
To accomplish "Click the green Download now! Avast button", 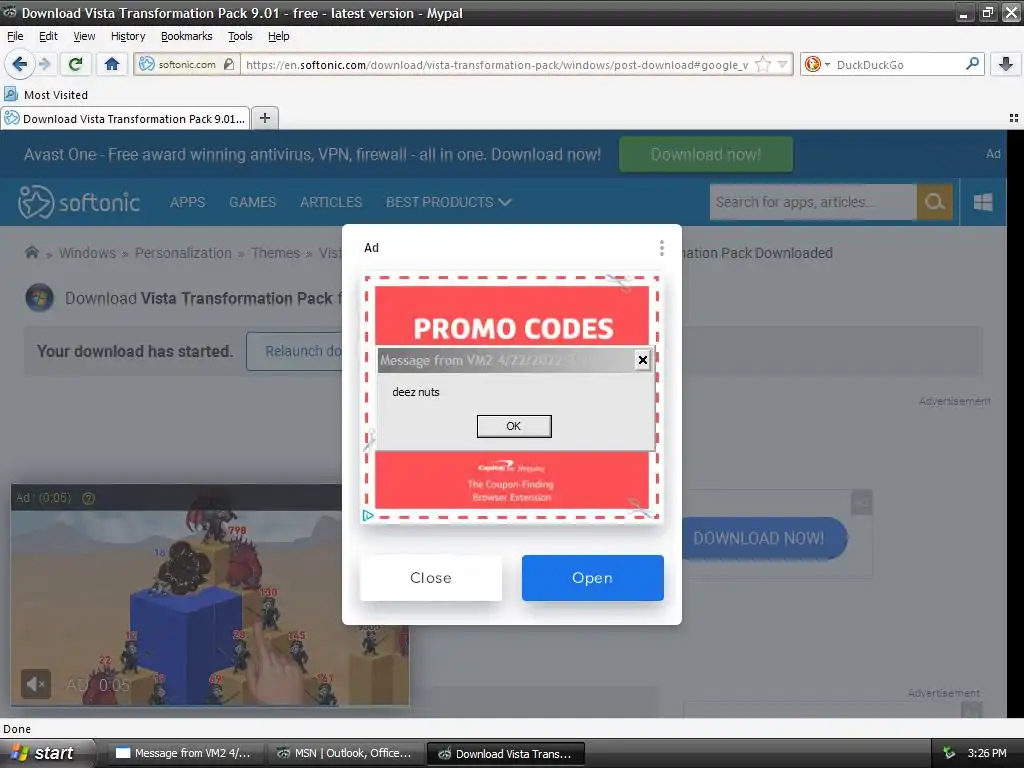I will (706, 154).
